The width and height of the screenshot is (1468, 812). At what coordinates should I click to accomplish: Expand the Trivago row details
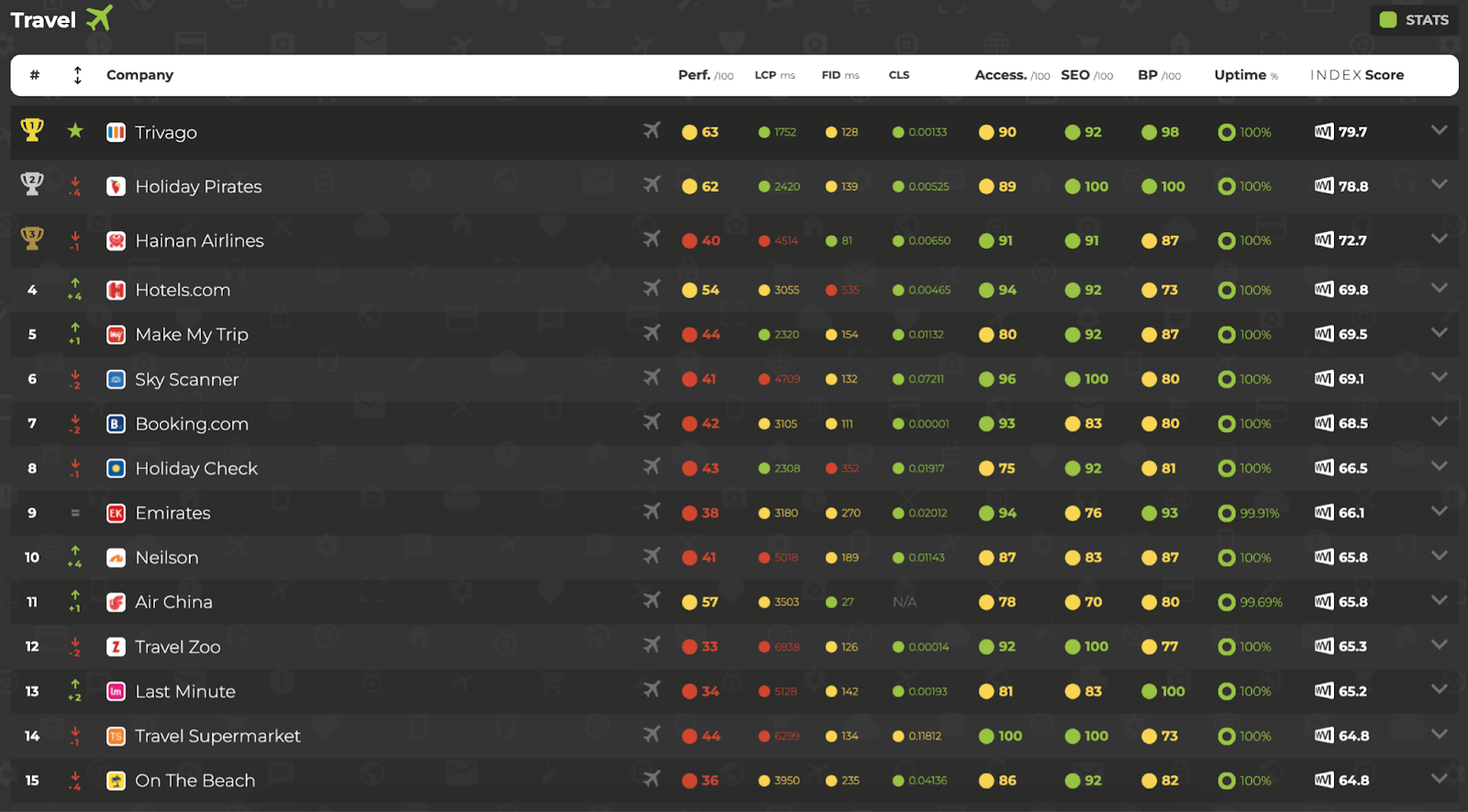1439,130
